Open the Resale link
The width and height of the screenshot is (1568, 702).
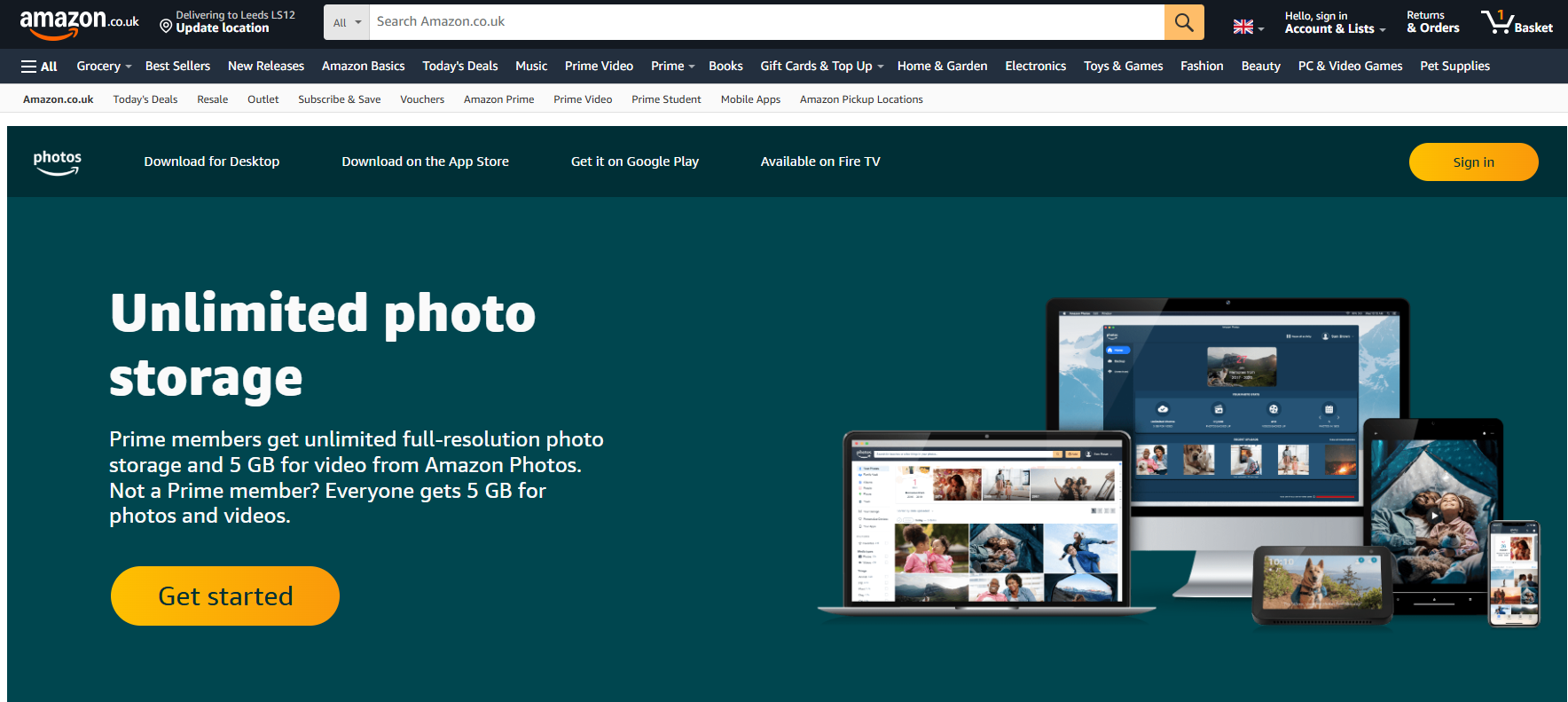(x=213, y=99)
